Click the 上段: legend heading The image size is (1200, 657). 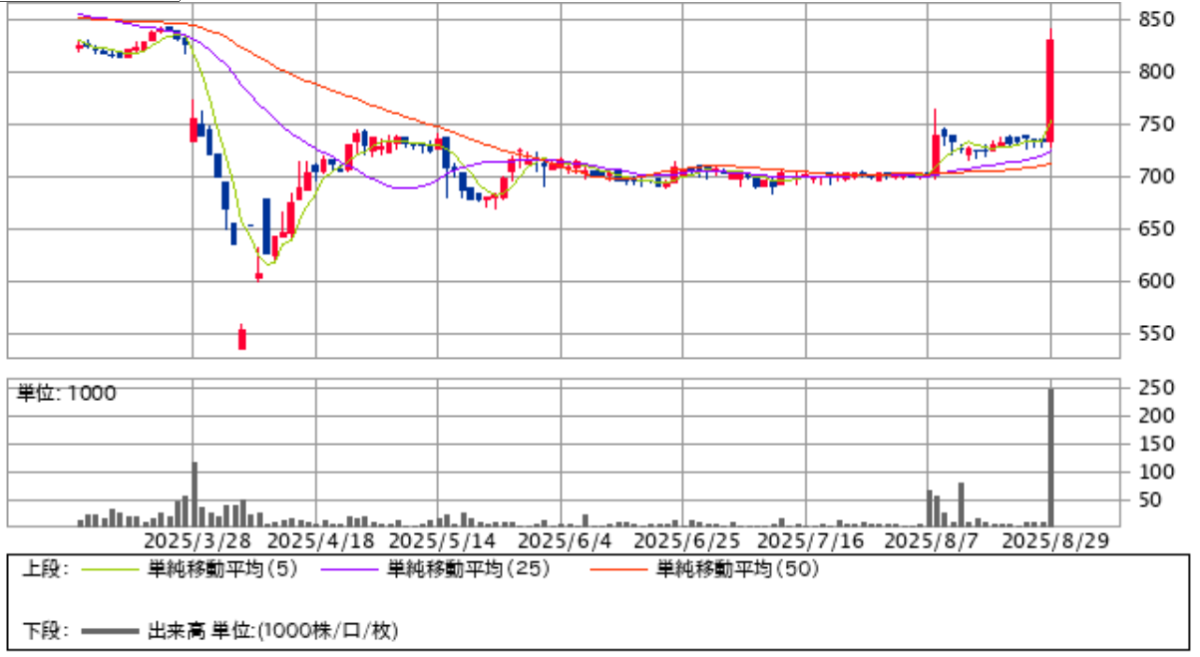[46, 570]
